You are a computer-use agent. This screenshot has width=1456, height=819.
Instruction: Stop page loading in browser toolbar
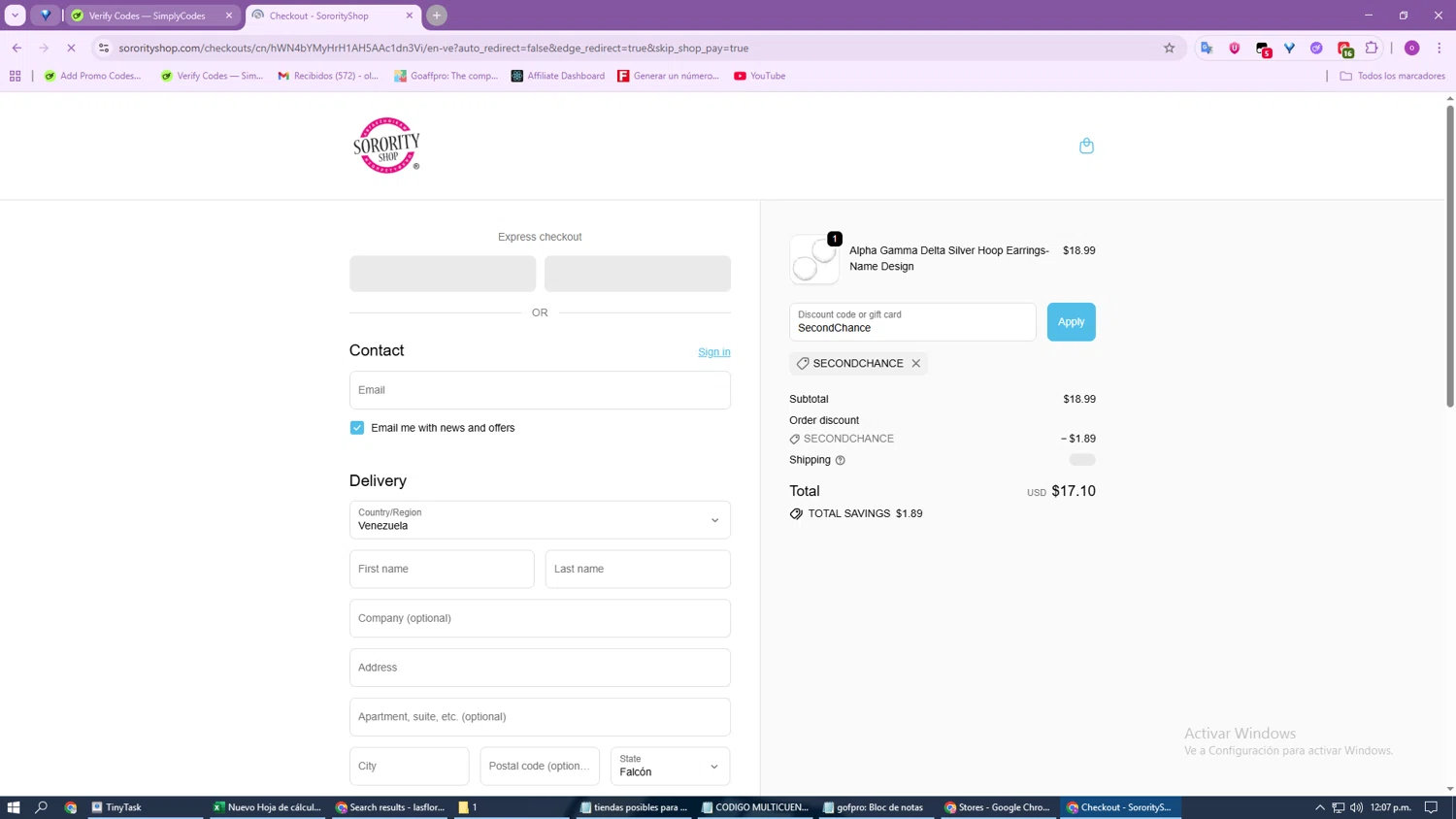tap(71, 48)
